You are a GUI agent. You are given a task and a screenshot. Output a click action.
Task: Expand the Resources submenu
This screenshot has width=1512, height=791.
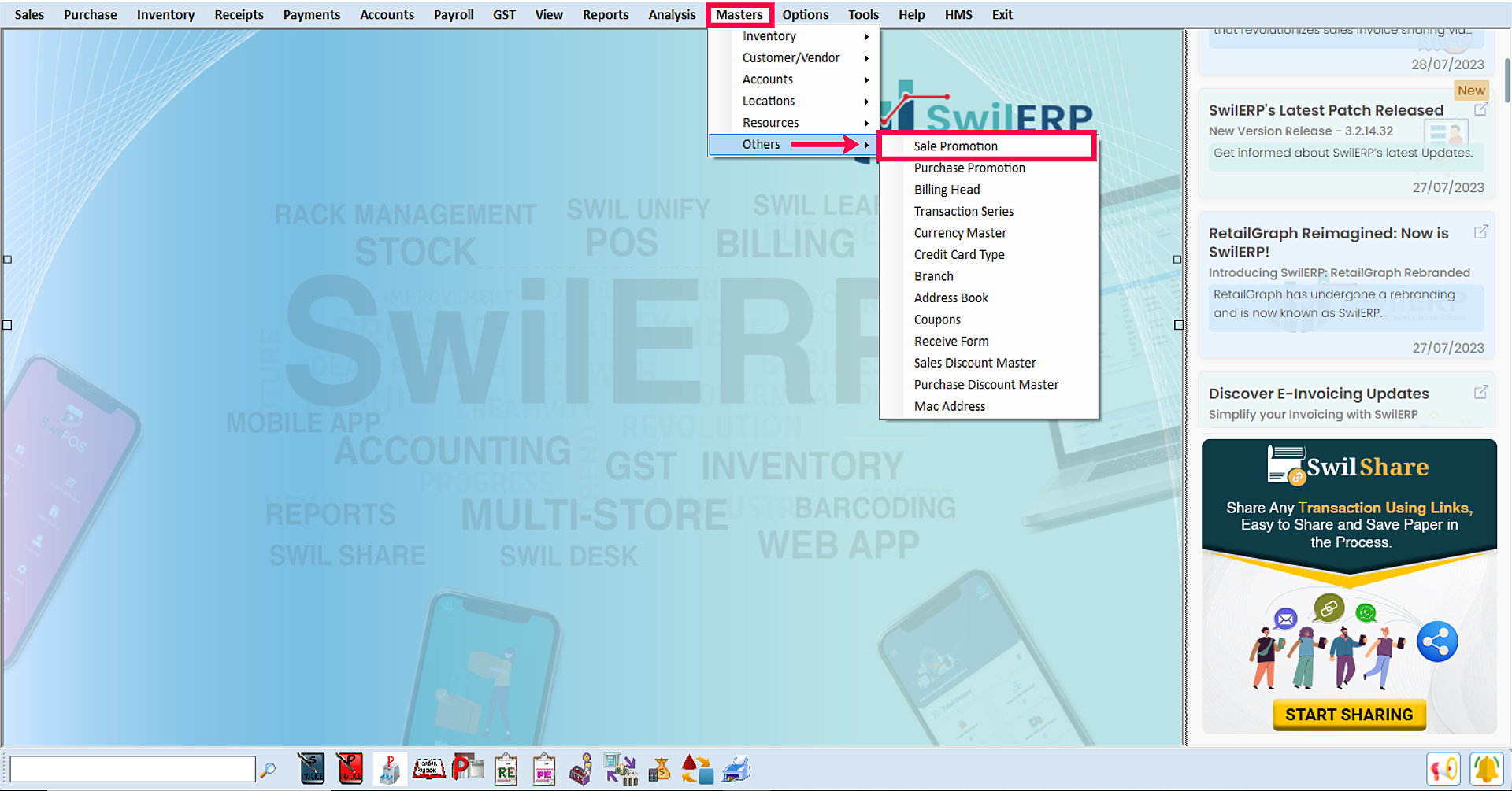pyautogui.click(x=795, y=123)
